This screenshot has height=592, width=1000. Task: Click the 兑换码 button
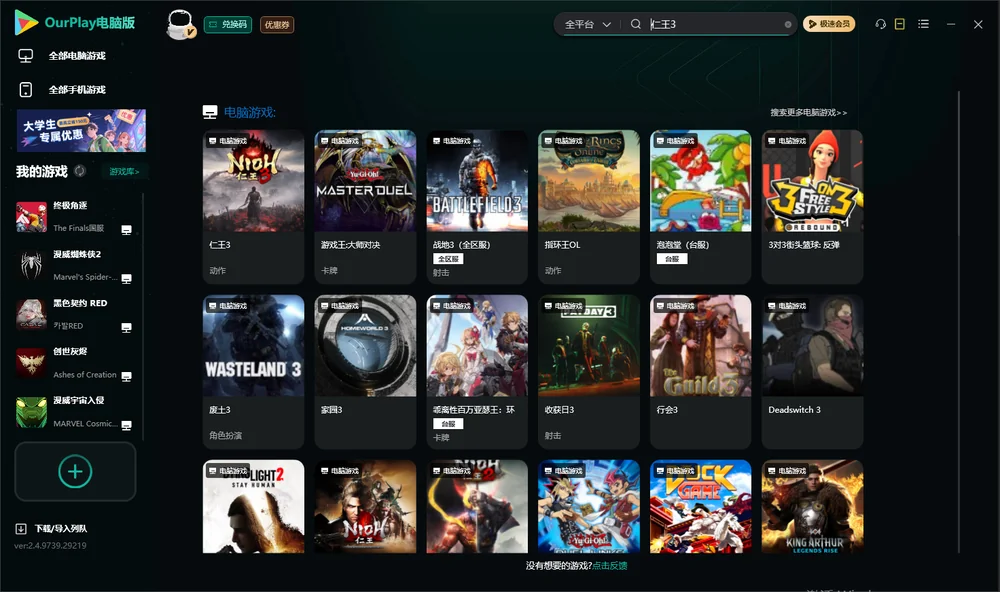(x=228, y=25)
